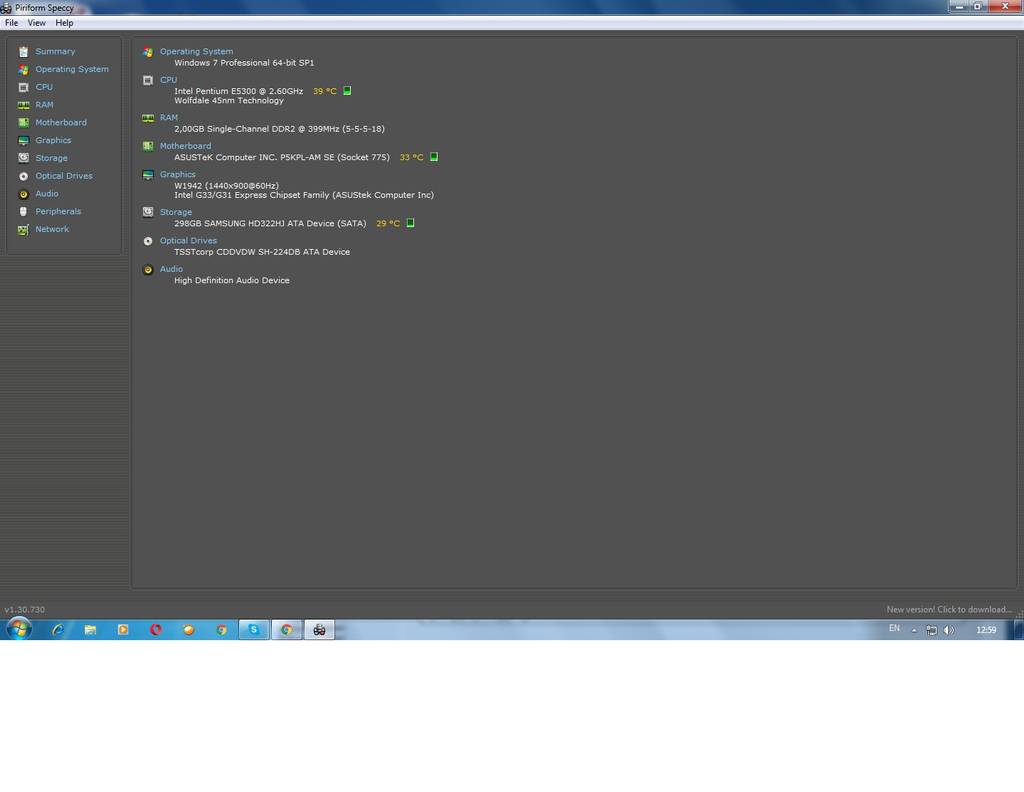Click '298GB SAMSUNG HD322HJ ATA Device' text
The height and width of the screenshot is (792, 1024).
point(254,223)
